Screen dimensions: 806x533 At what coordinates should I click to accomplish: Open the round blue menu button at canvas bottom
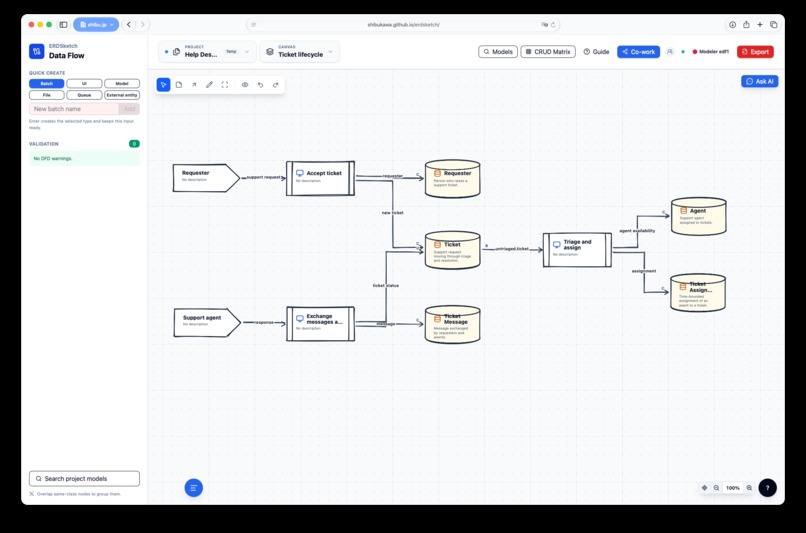pos(194,488)
